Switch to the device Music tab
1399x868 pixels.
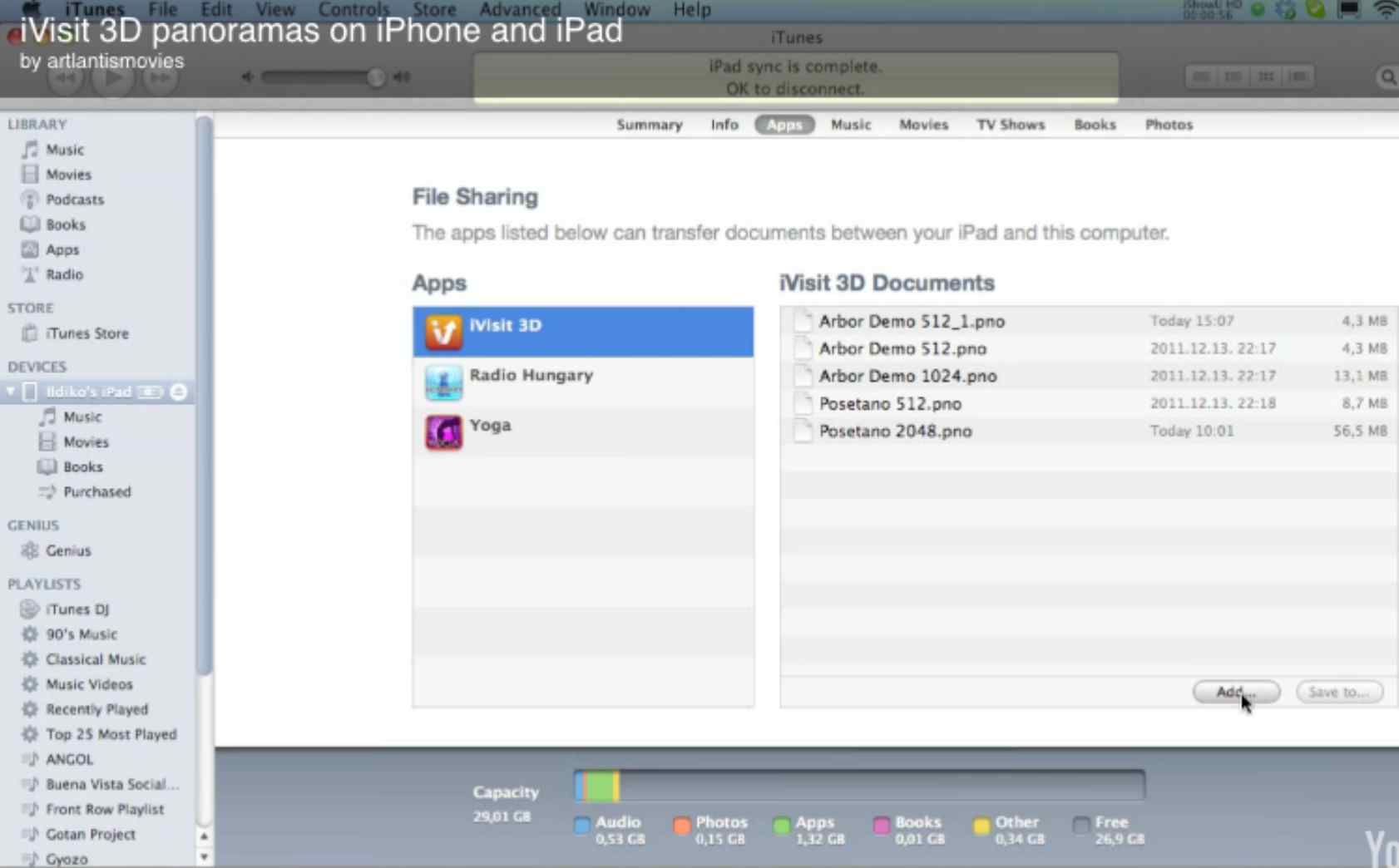851,125
